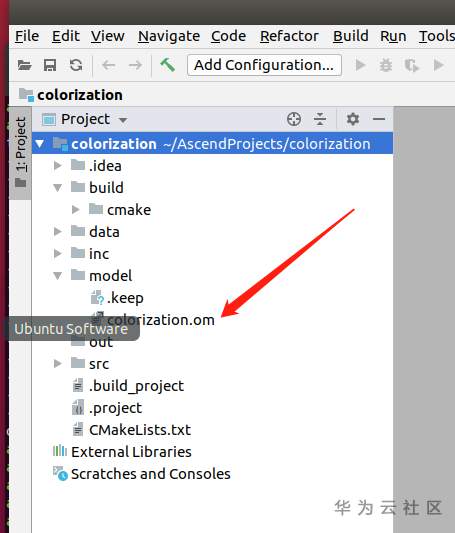The width and height of the screenshot is (455, 533).
Task: Expand the cmake folder
Action: [x=75, y=210]
